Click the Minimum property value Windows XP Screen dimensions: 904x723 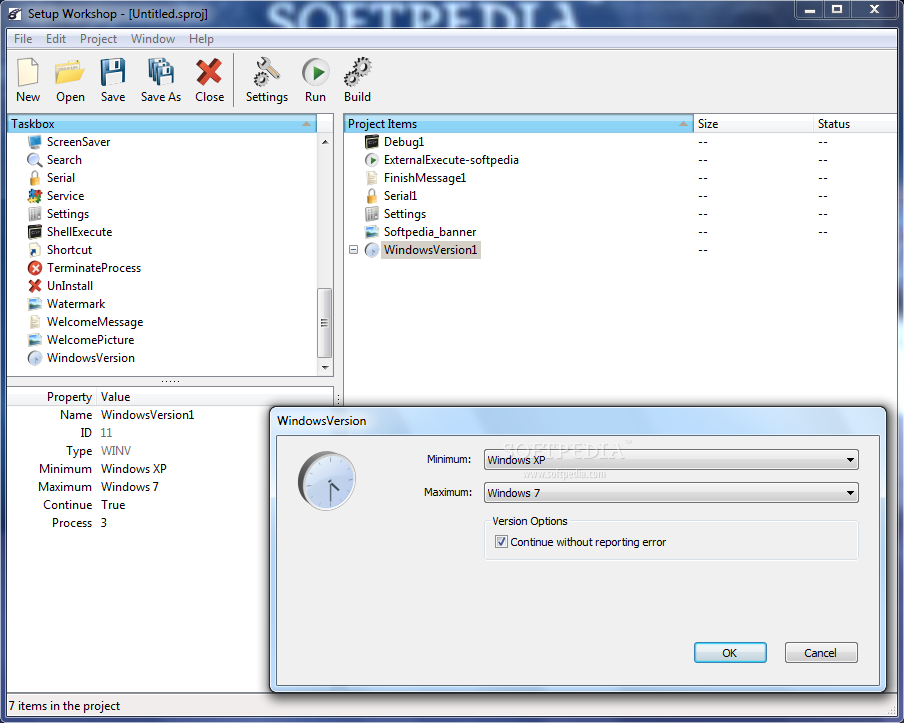pyautogui.click(x=134, y=469)
